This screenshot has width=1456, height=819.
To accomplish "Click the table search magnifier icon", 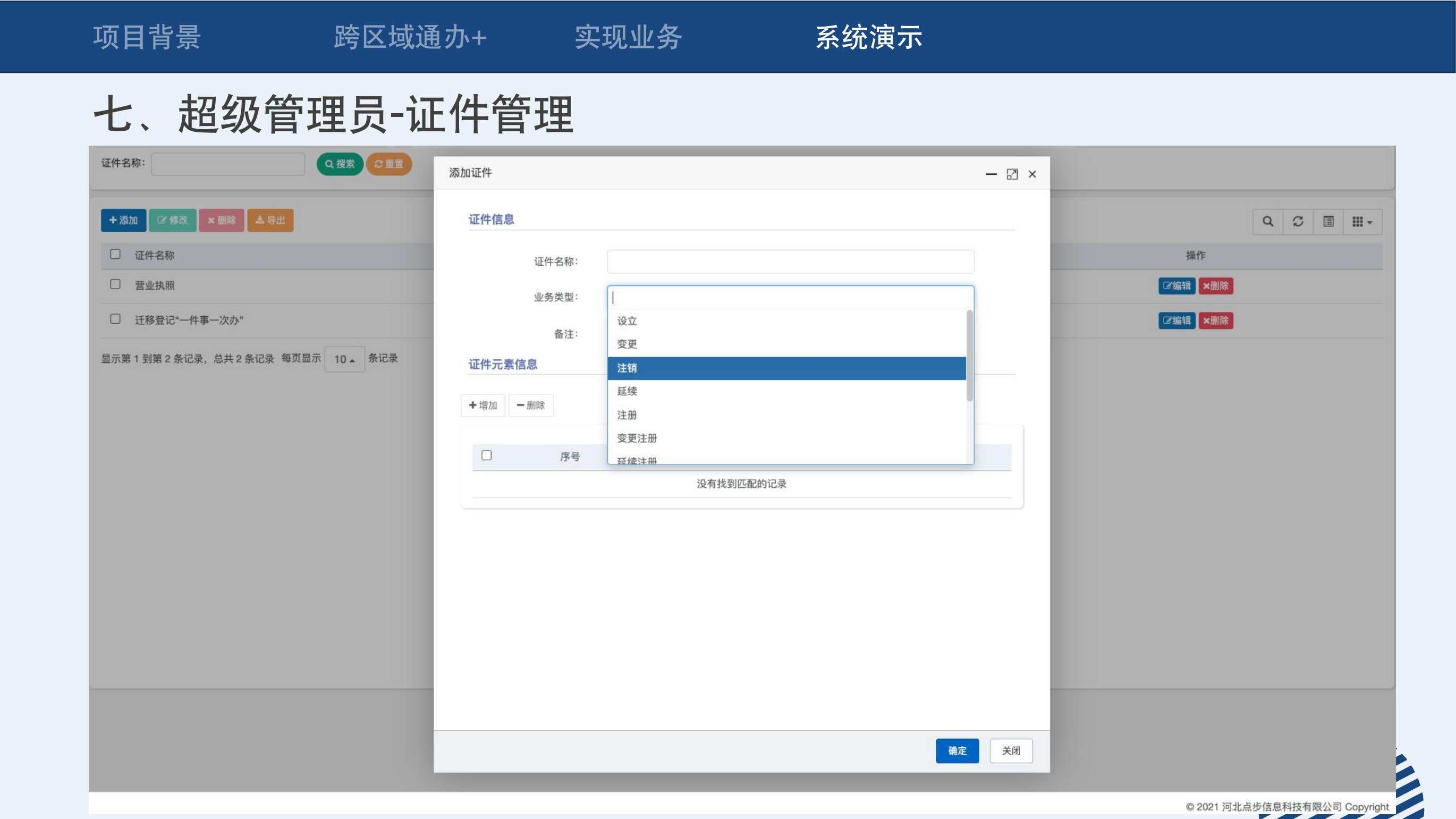I will coord(1268,222).
